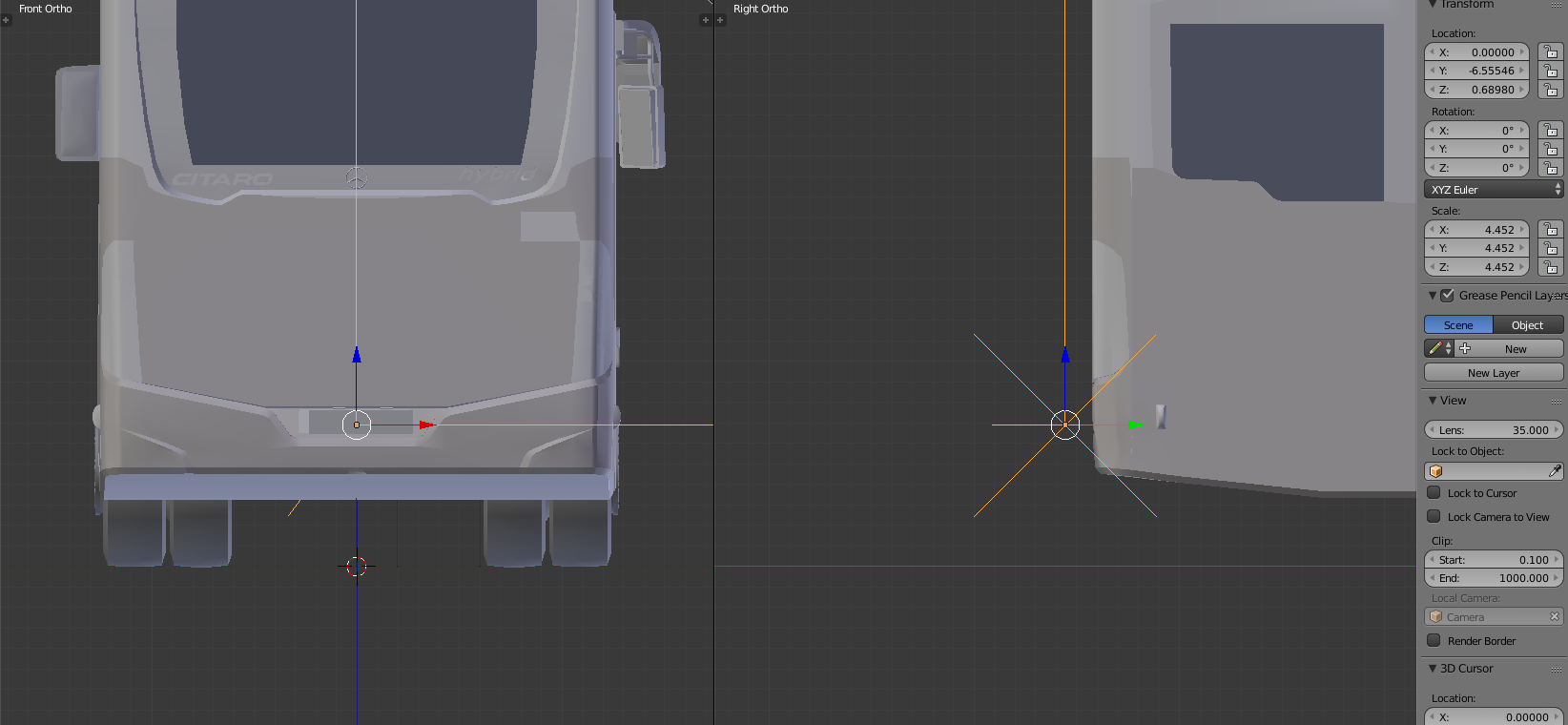The height and width of the screenshot is (725, 1568).
Task: Enable Lock Camera to View checkbox
Action: coord(1434,517)
